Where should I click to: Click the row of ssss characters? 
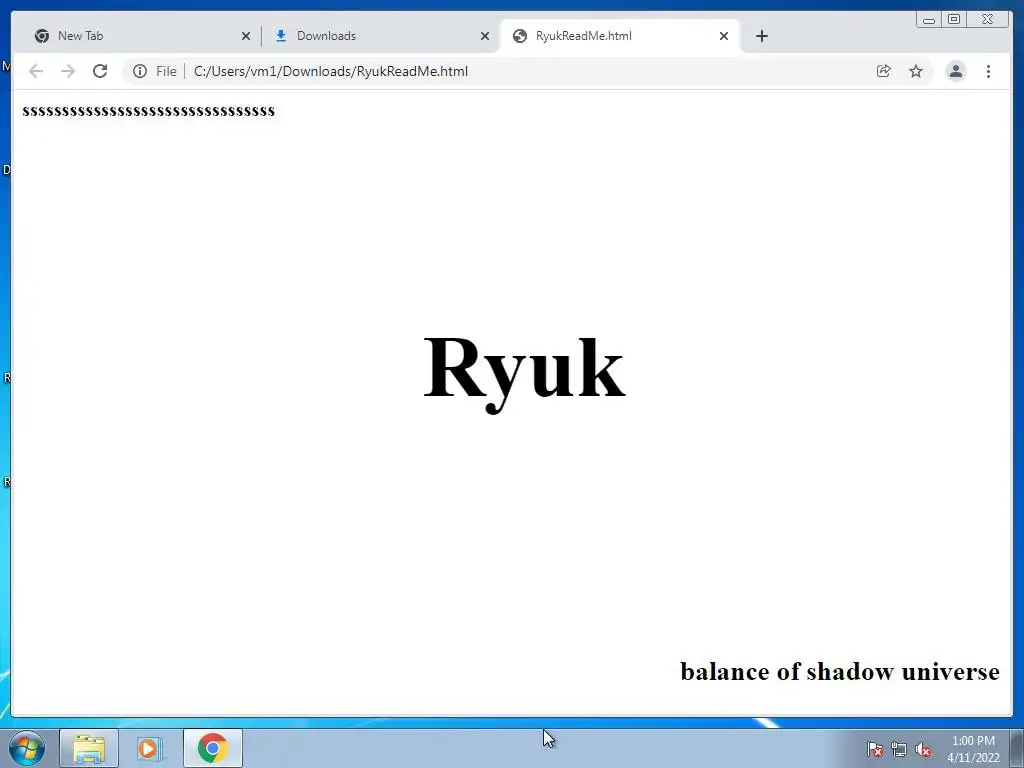coord(149,111)
